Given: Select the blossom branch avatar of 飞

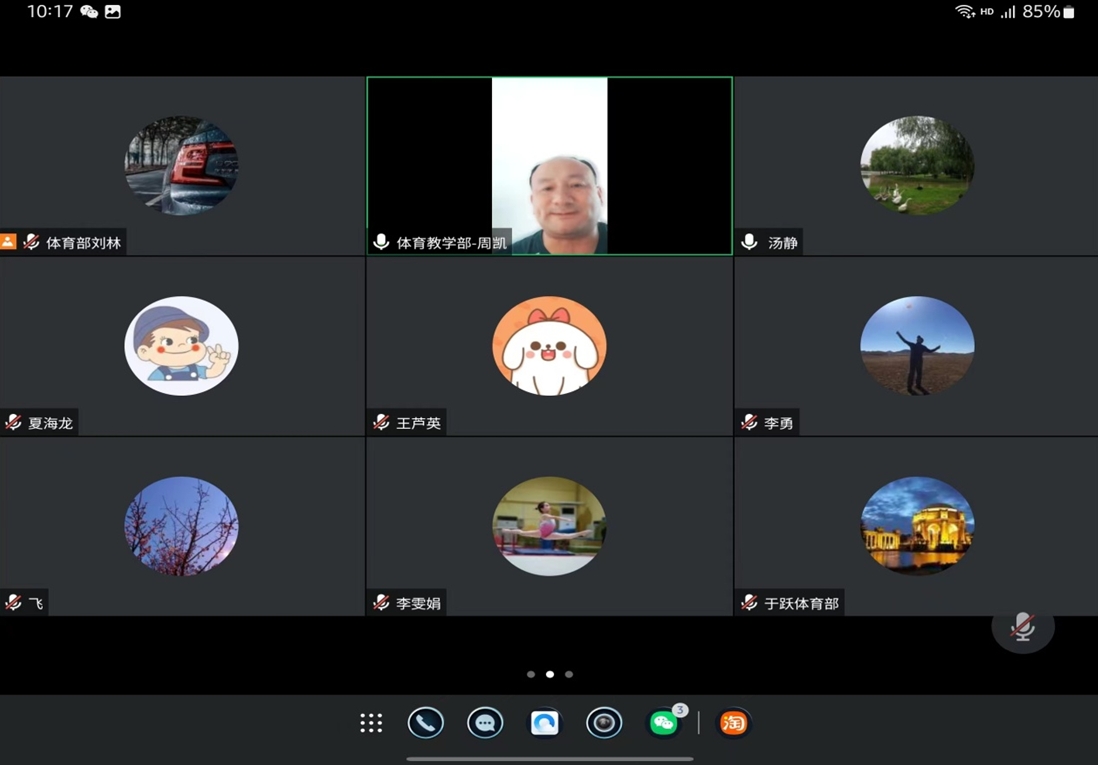Looking at the screenshot, I should [x=181, y=526].
